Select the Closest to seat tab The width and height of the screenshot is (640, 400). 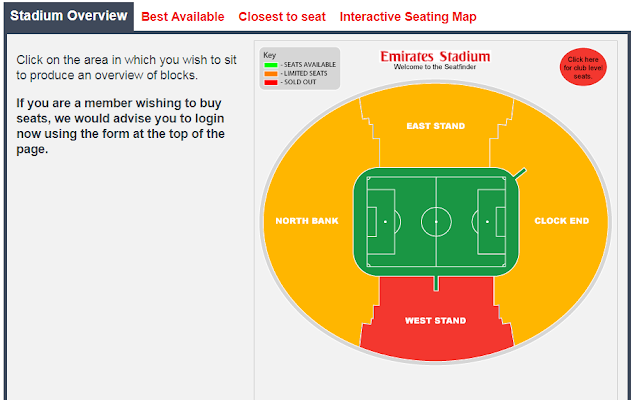tap(282, 17)
